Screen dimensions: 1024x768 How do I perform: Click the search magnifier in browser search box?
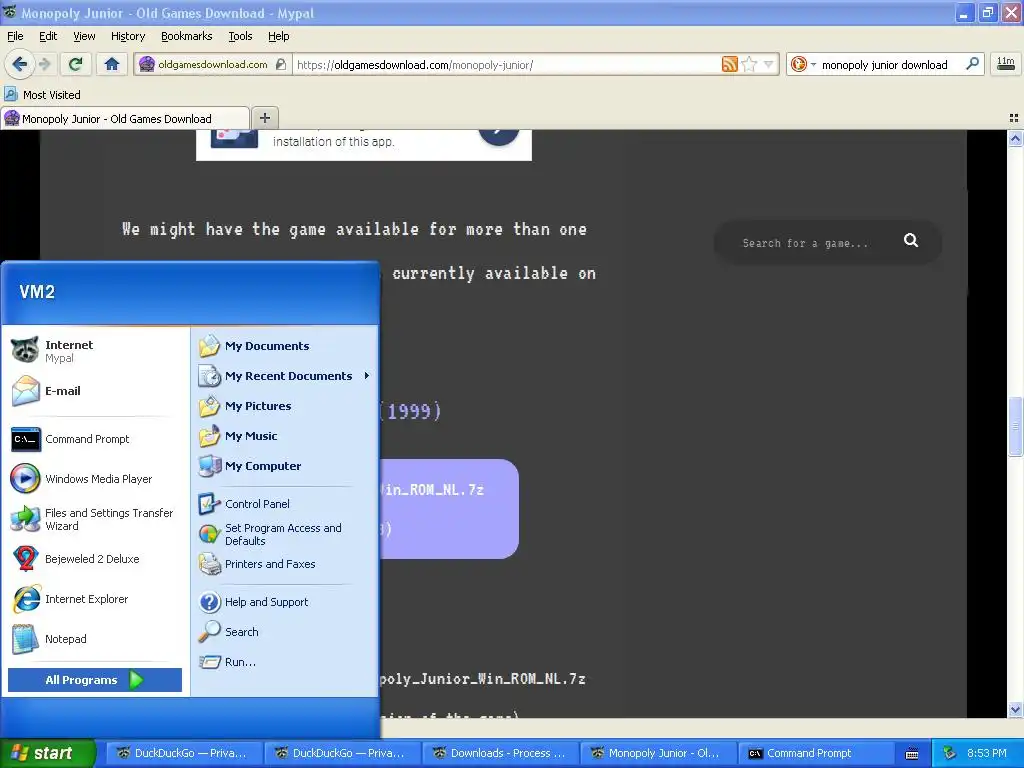coord(972,64)
